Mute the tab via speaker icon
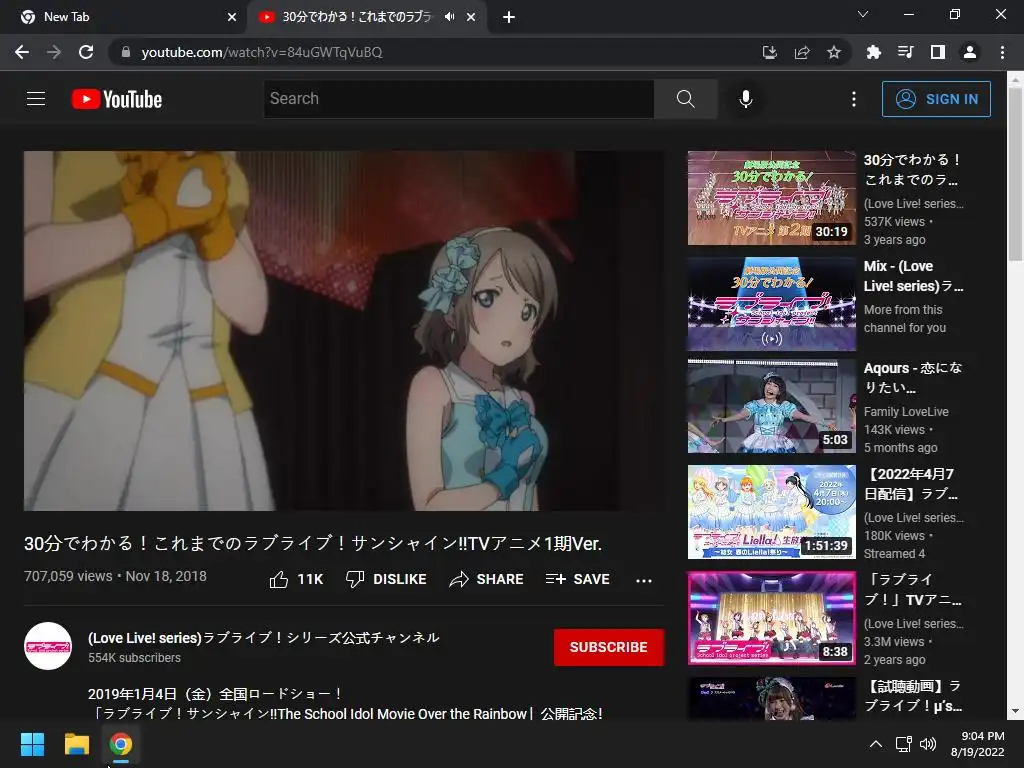1024x768 pixels. coord(449,17)
